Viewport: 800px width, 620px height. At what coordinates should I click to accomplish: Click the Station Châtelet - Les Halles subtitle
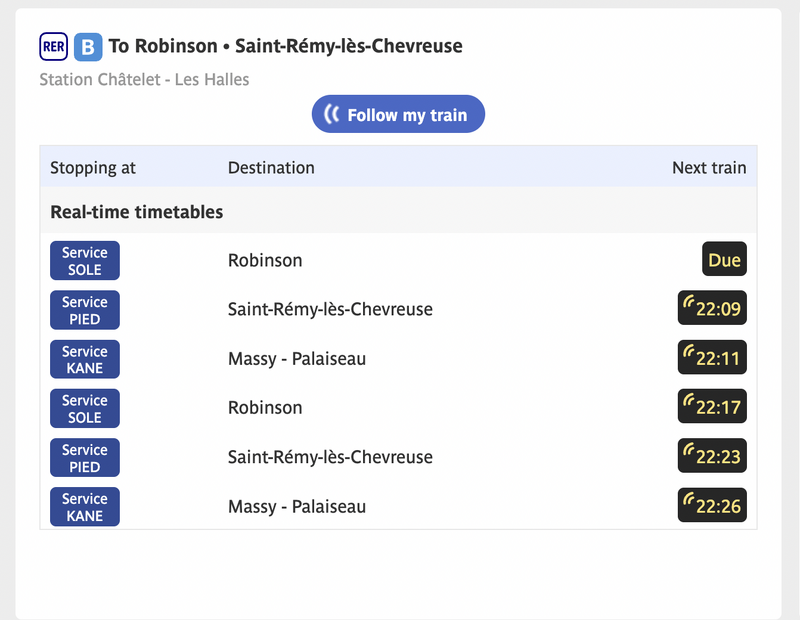pyautogui.click(x=144, y=79)
